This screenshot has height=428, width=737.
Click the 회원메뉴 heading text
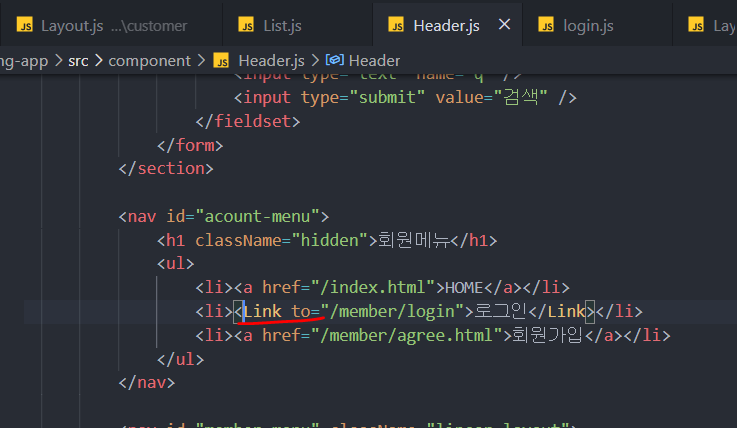414,240
